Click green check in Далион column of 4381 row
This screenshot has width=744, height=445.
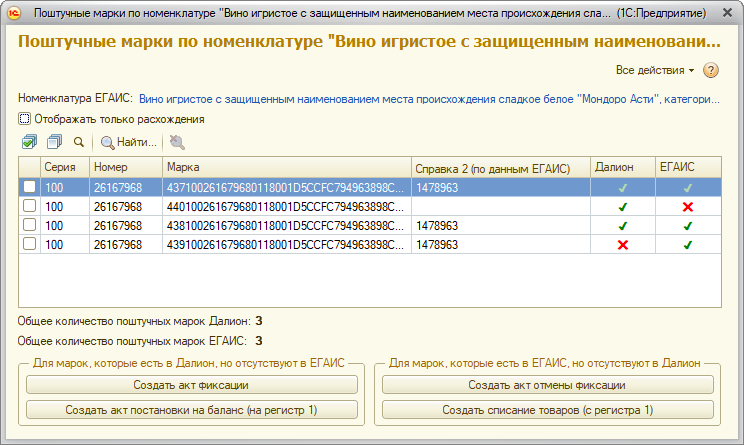pyautogui.click(x=623, y=226)
